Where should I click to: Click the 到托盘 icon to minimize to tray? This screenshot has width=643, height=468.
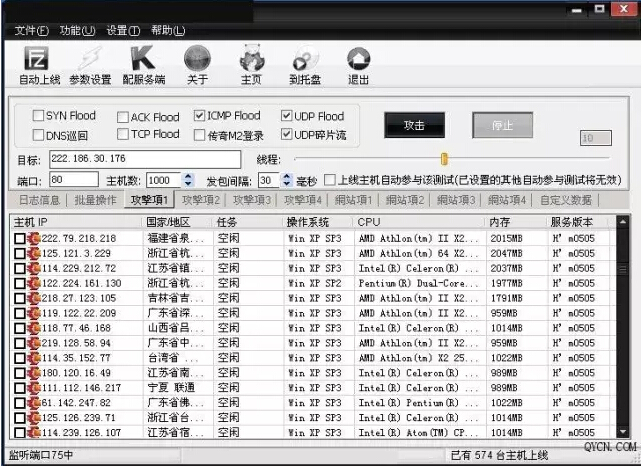point(305,60)
